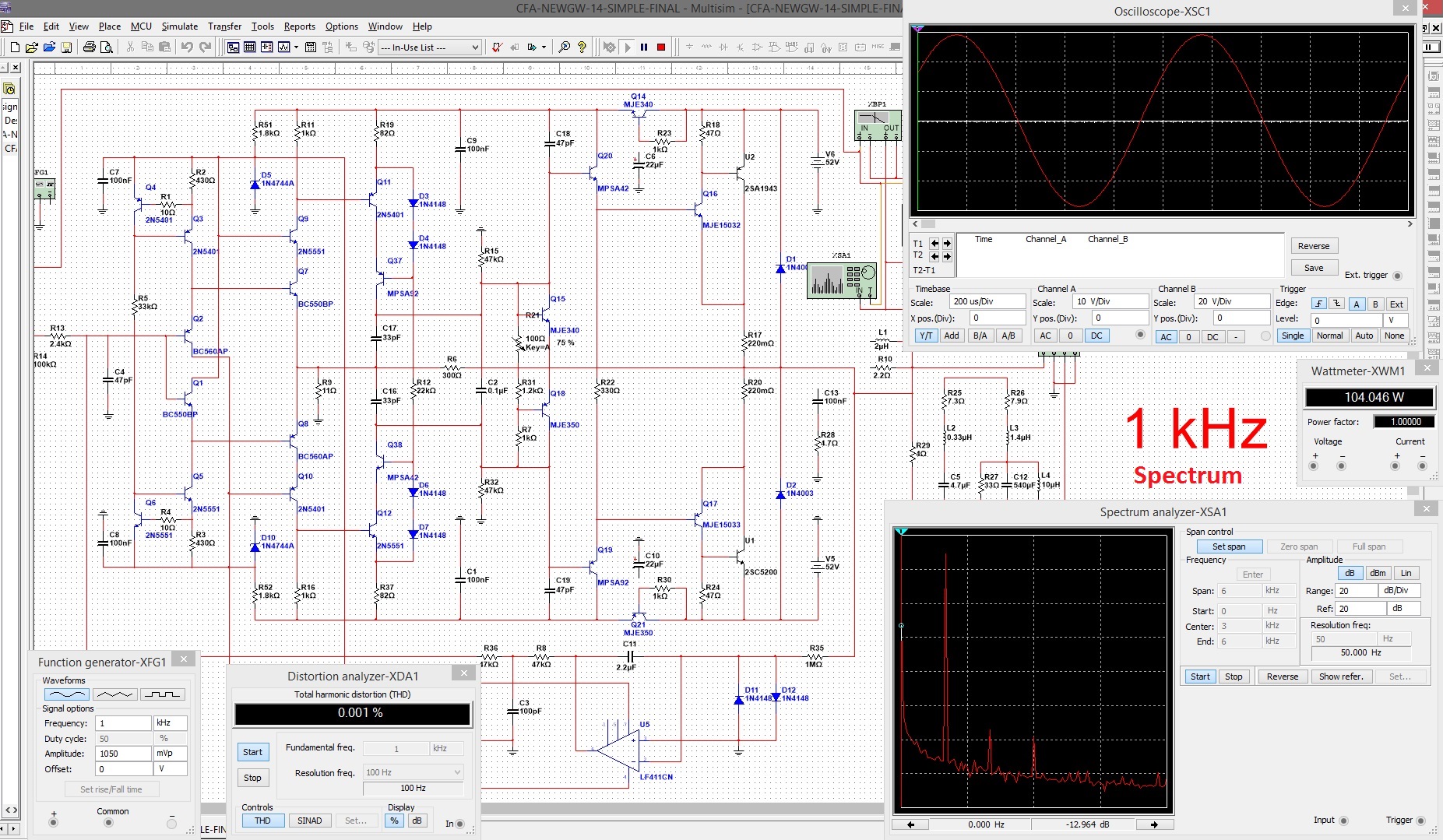Open the Place menu
The image size is (1443, 840).
(x=109, y=26)
